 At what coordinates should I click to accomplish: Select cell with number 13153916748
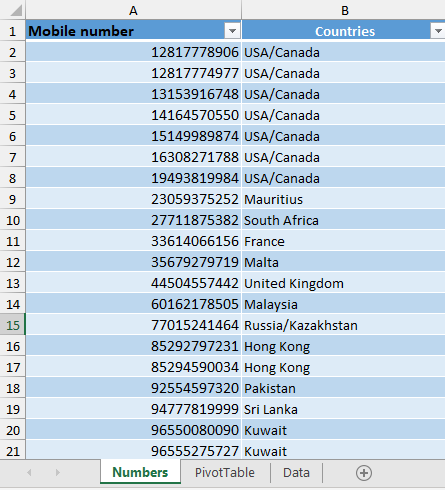(x=133, y=94)
